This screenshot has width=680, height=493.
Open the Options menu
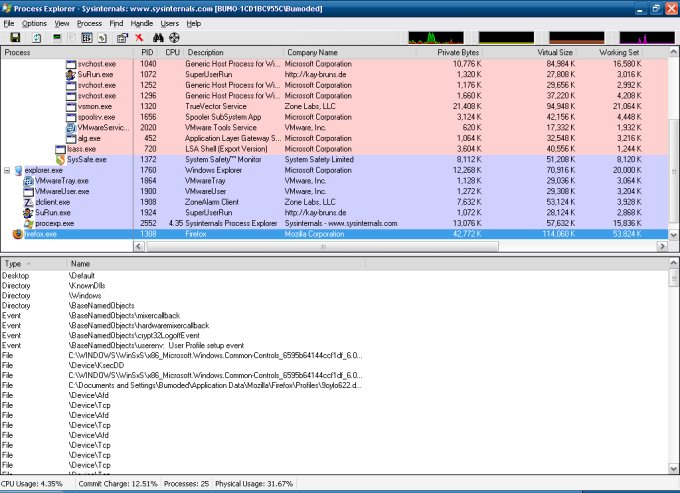(x=34, y=23)
